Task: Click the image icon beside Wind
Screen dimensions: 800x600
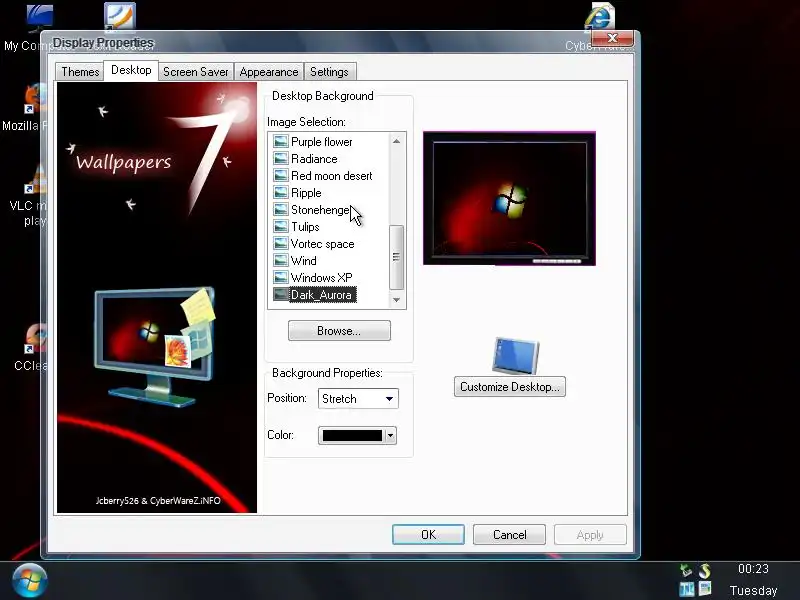Action: point(281,260)
